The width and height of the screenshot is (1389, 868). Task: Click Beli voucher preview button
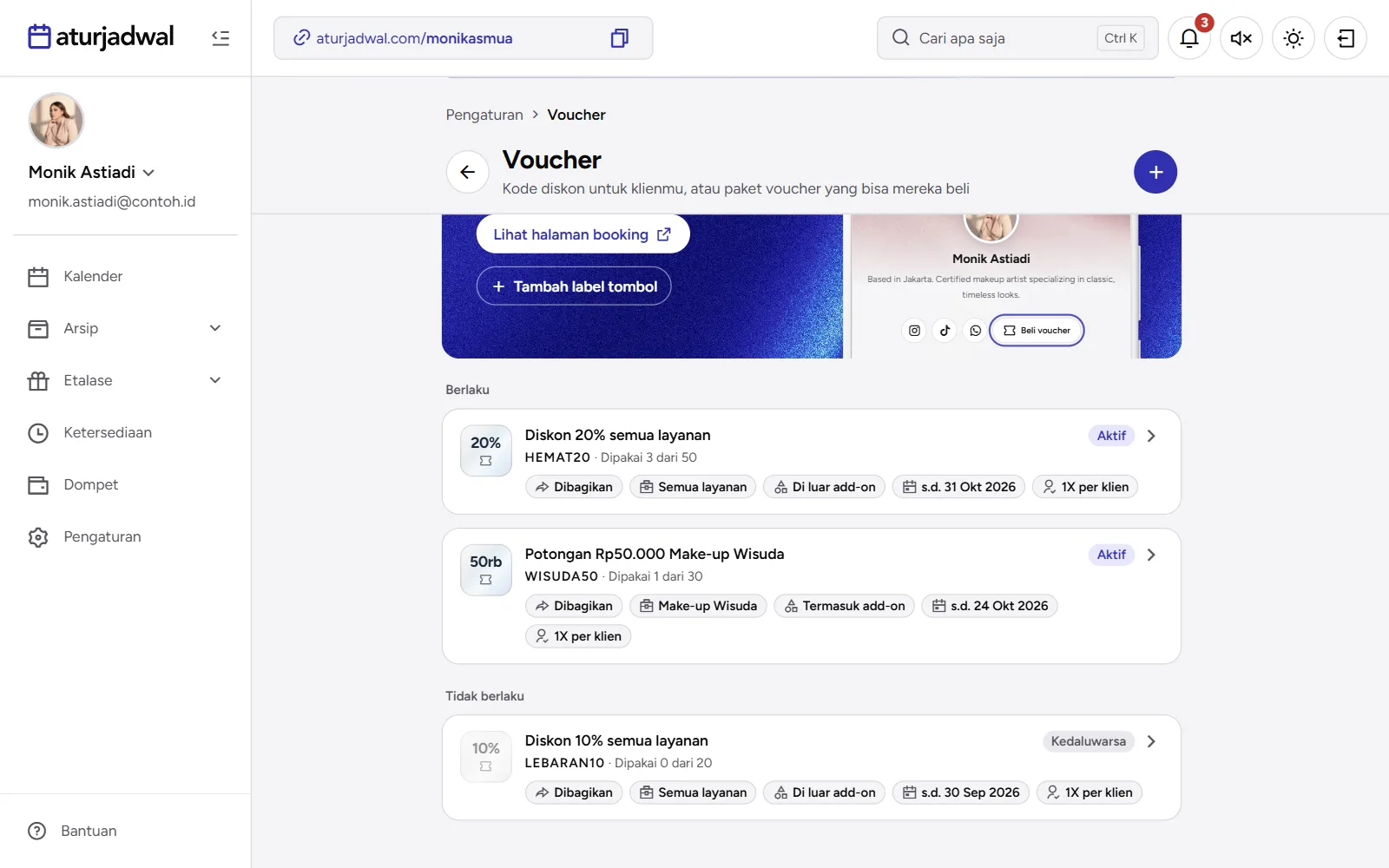(x=1037, y=331)
